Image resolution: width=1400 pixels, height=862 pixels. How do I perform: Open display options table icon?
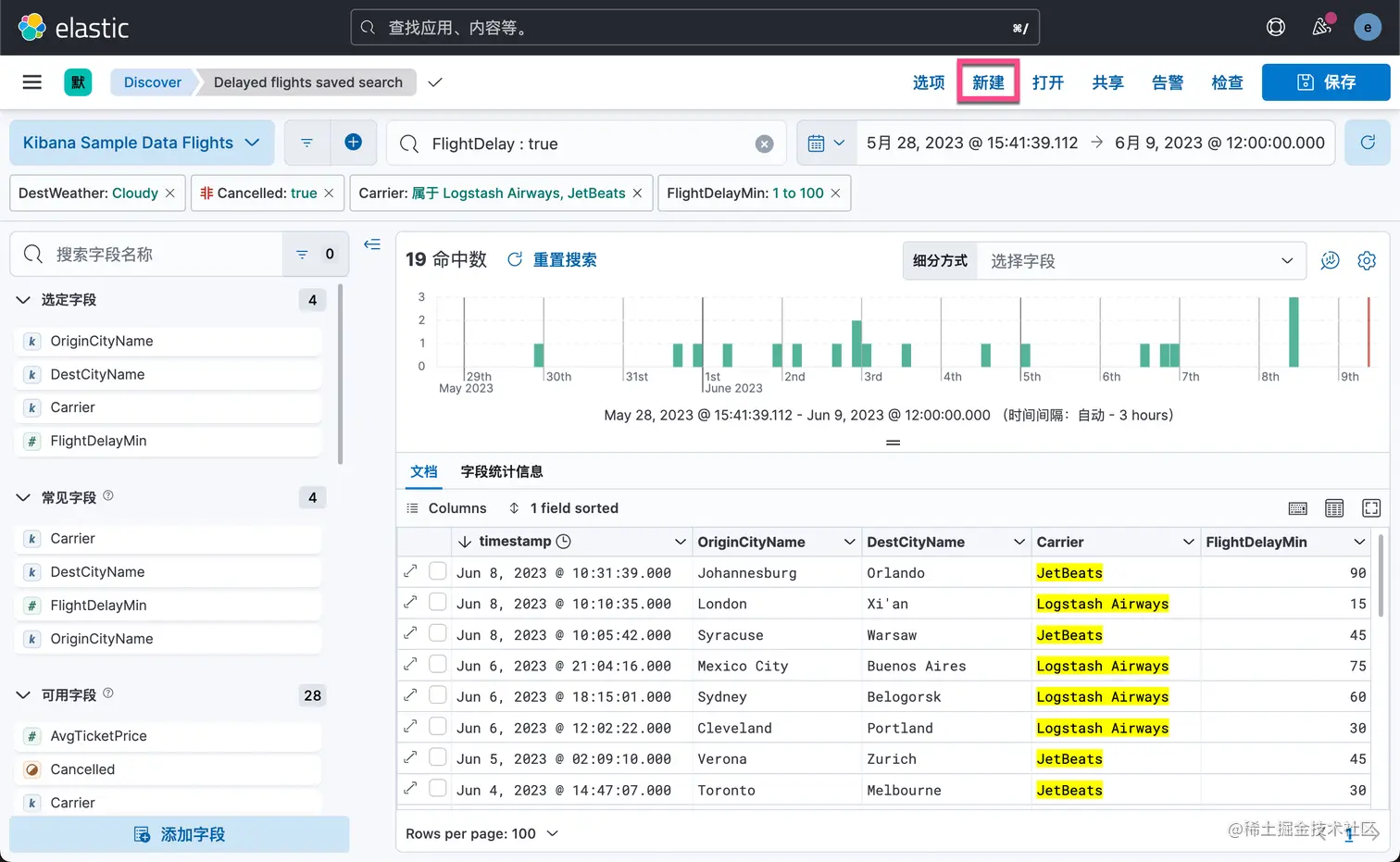[1334, 508]
